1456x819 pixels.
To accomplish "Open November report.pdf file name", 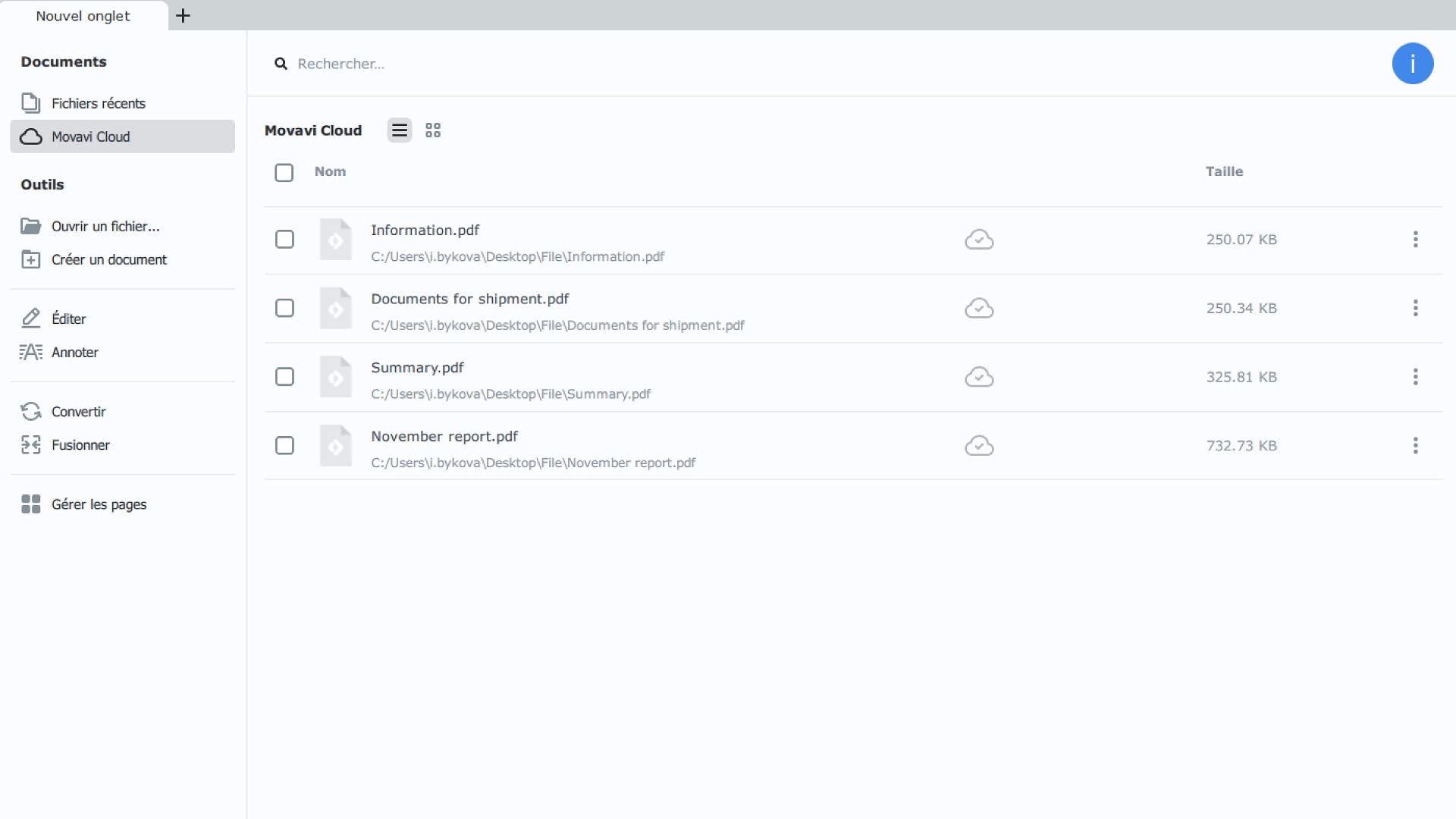I will 444,437.
